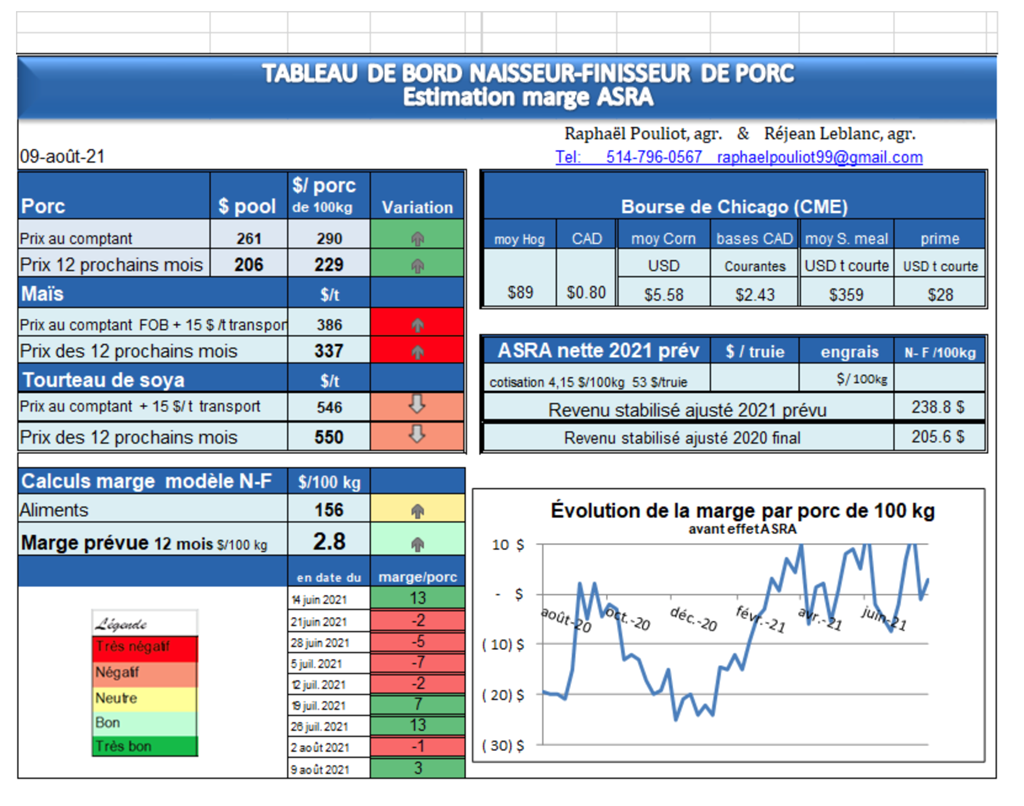Click the yellow up arrow in Aliments row

[x=417, y=511]
